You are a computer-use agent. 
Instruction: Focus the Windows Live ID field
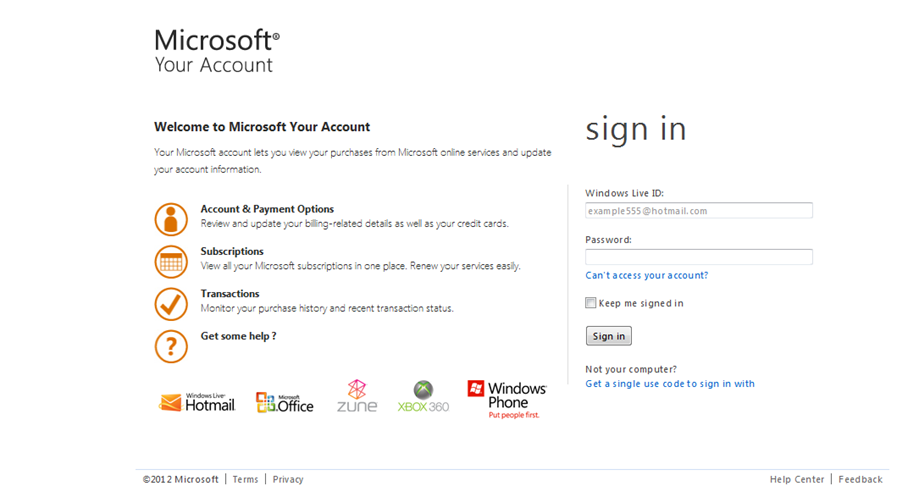point(698,211)
